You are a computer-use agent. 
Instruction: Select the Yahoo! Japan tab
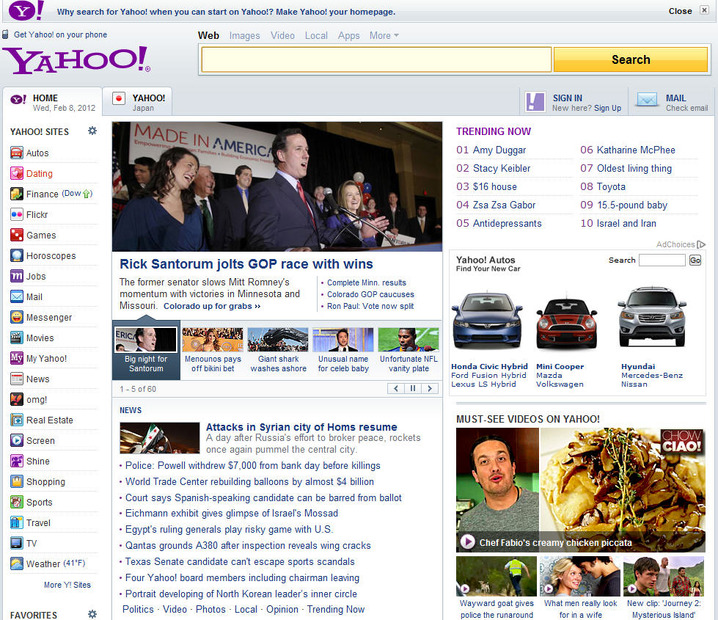point(137,102)
